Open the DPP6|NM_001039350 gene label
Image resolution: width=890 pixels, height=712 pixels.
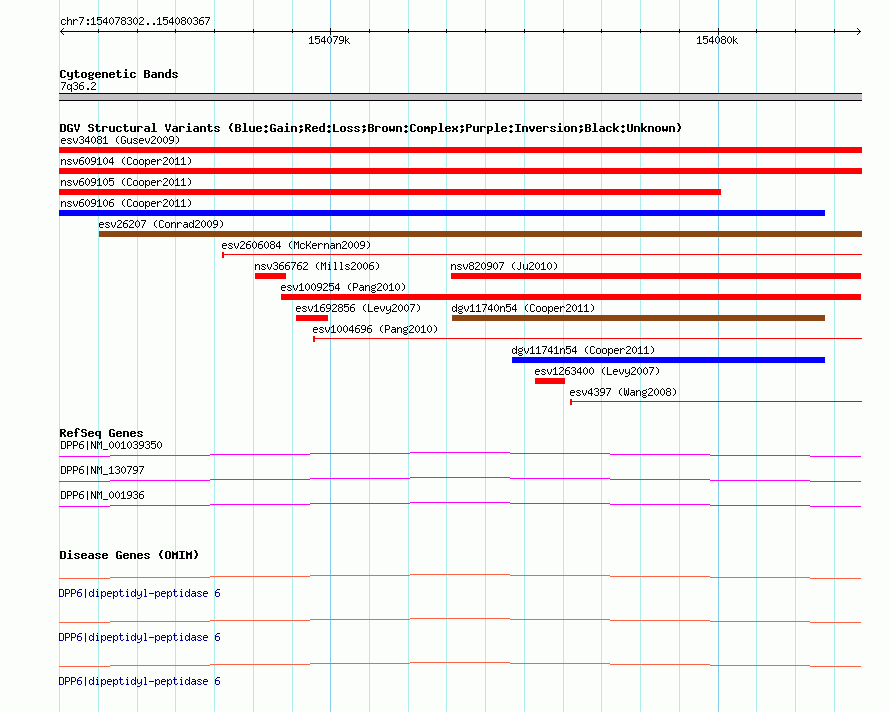click(x=111, y=445)
